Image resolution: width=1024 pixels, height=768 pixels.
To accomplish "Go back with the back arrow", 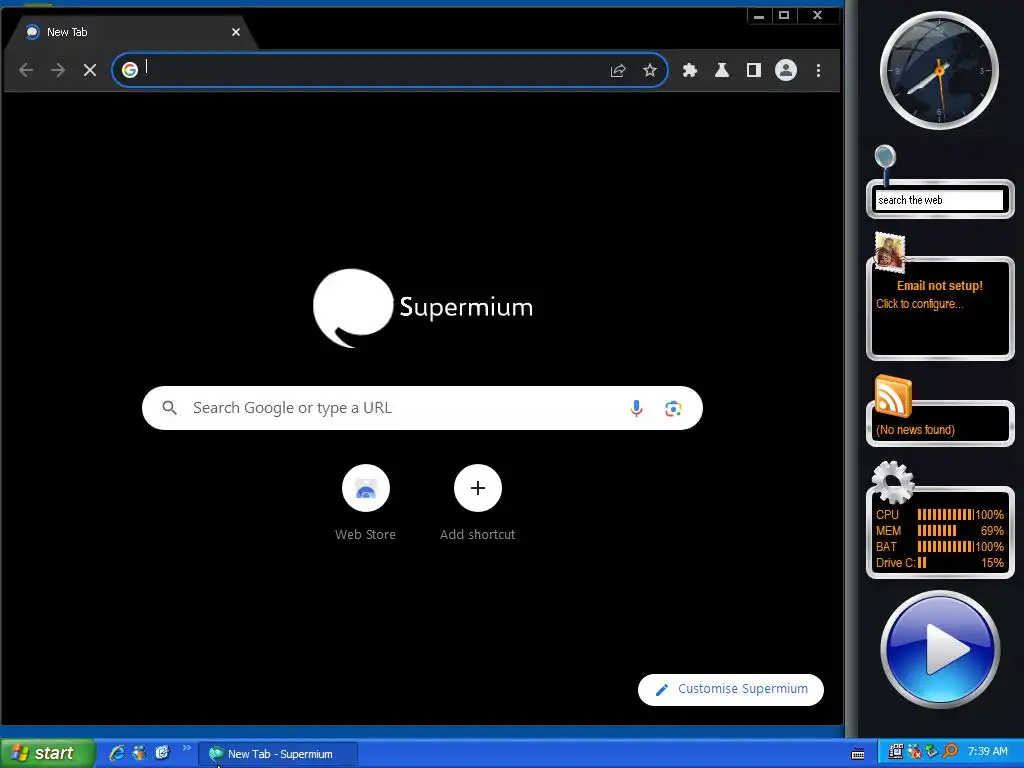I will (x=26, y=70).
